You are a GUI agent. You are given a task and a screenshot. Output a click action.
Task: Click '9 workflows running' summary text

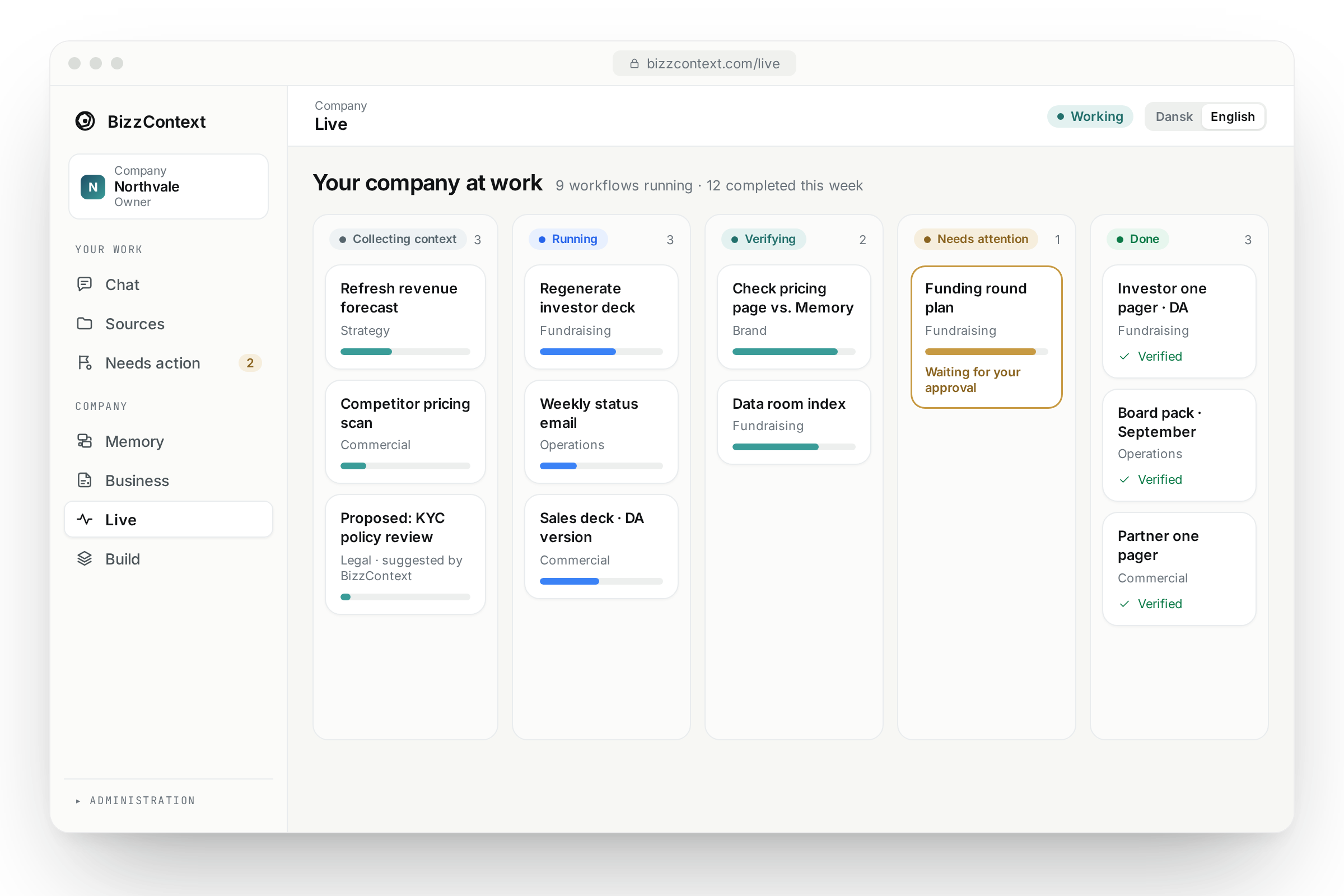click(624, 186)
